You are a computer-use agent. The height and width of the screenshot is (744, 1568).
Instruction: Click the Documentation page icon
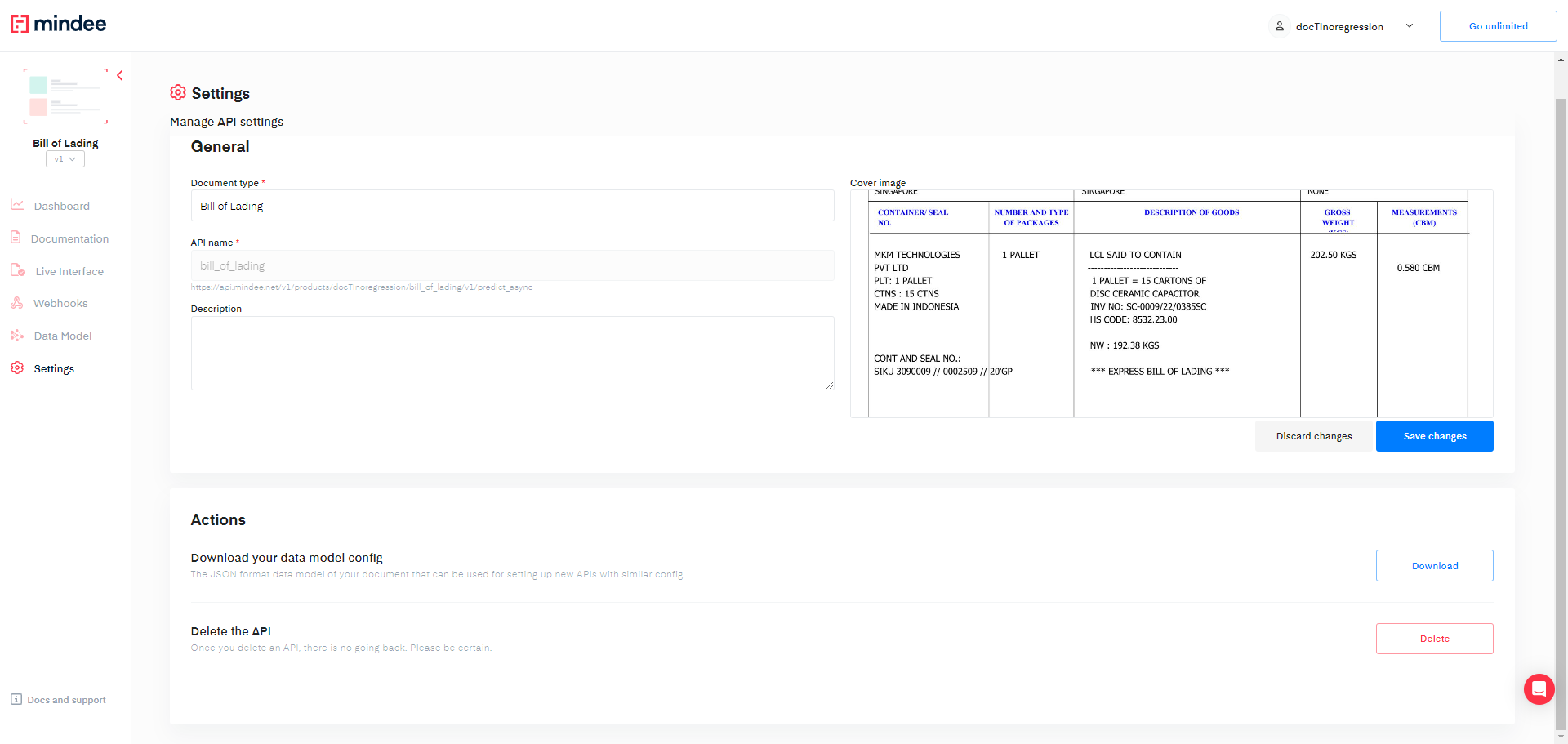pos(16,238)
